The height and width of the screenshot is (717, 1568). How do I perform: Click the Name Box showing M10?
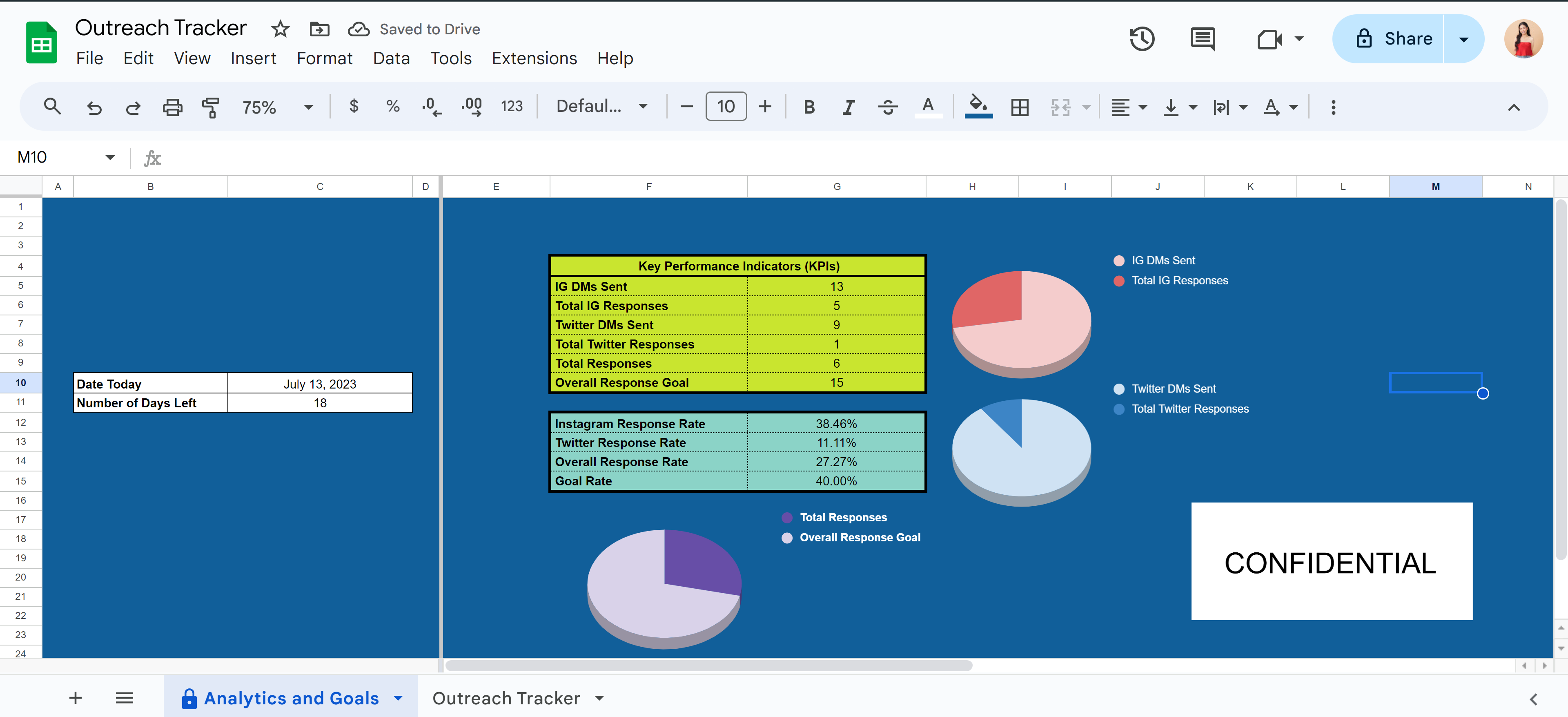pos(58,157)
